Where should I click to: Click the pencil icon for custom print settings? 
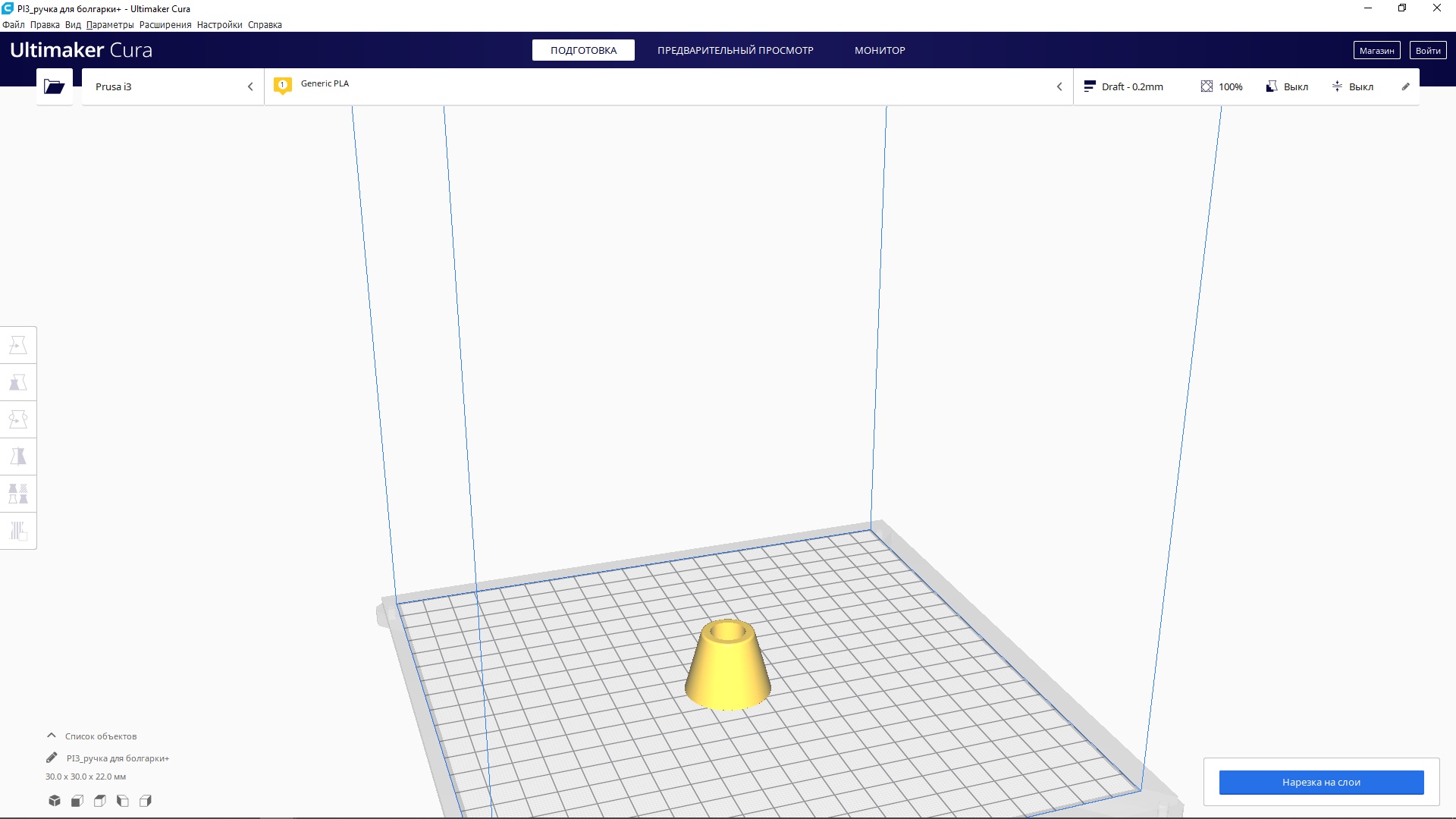pos(1405,86)
